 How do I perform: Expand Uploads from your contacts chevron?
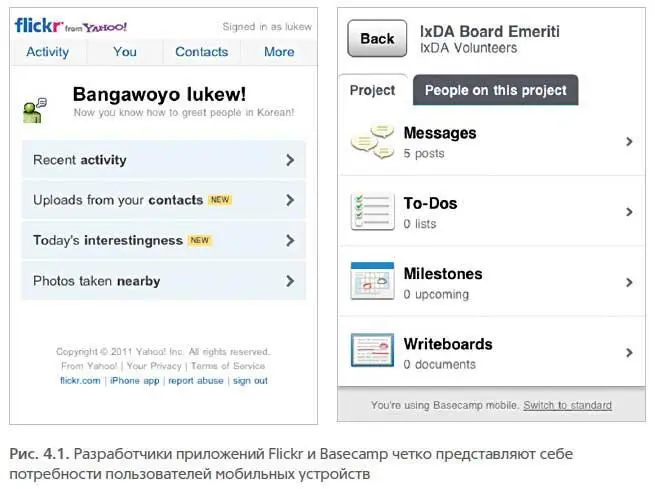290,200
